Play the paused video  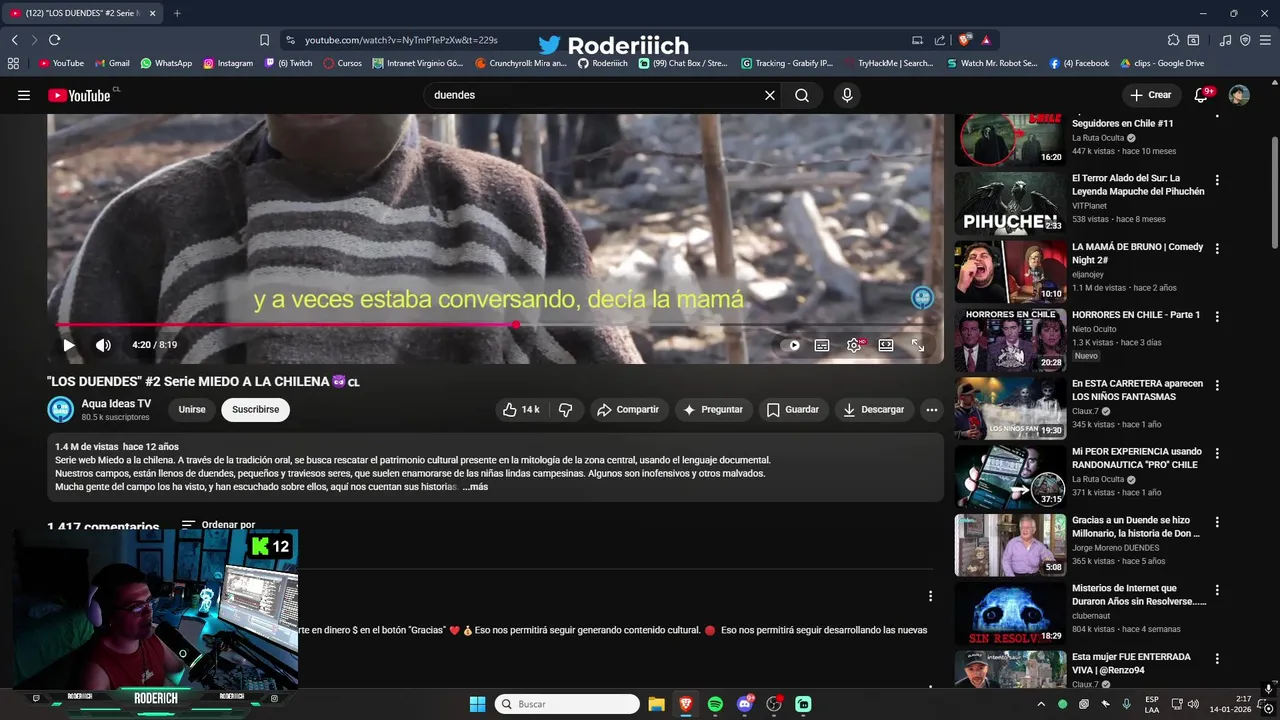coord(69,345)
